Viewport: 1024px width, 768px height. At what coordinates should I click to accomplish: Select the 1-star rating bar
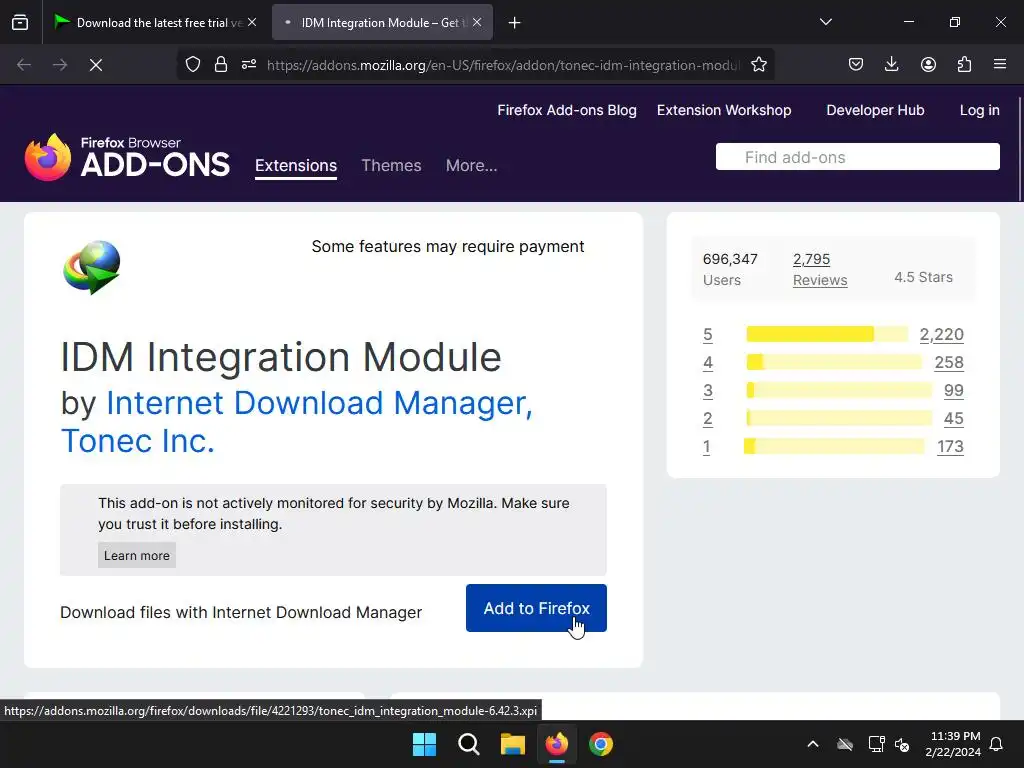[834, 447]
